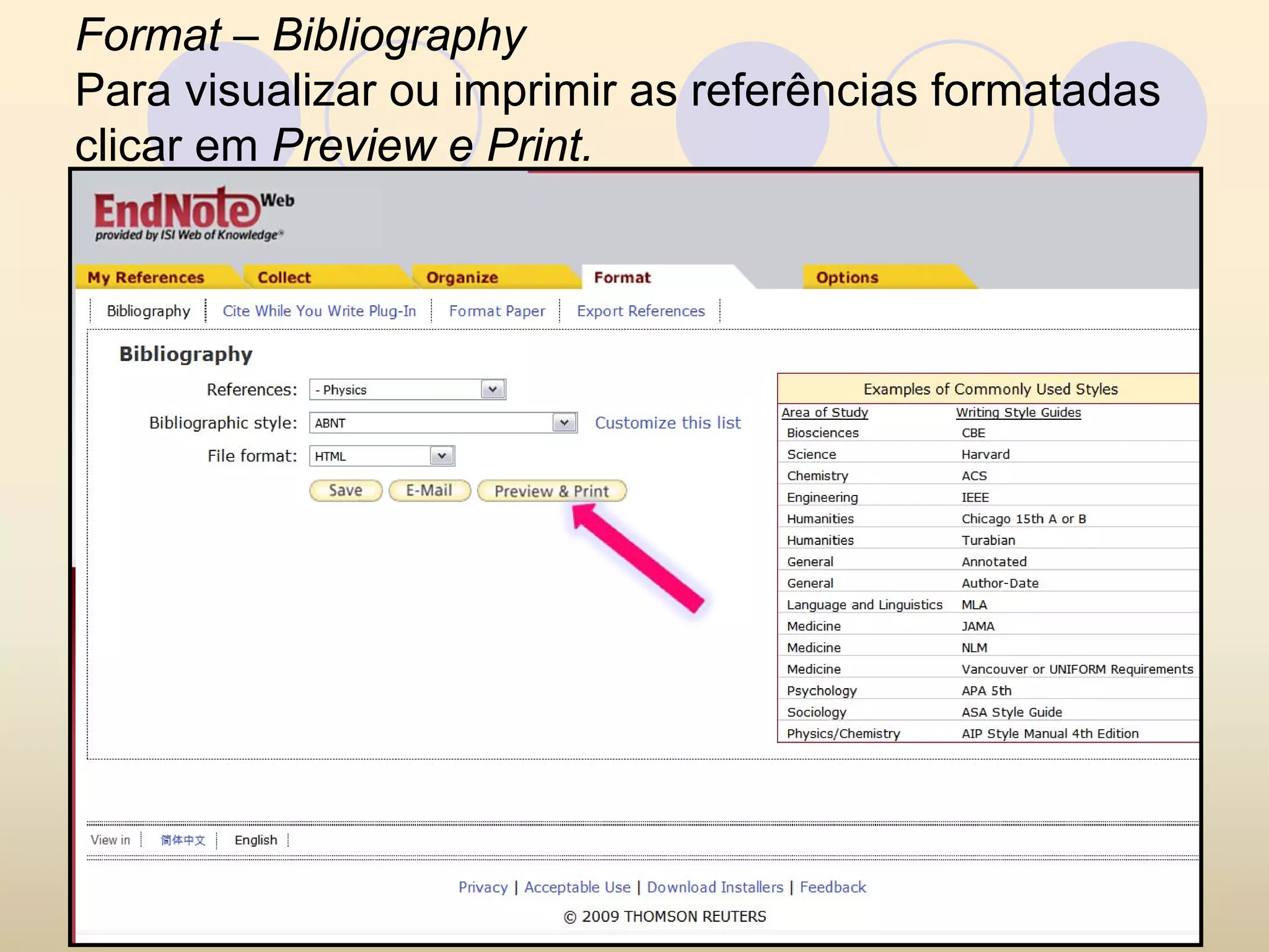Viewport: 1269px width, 952px height.
Task: Open the Feedback link
Action: click(833, 887)
